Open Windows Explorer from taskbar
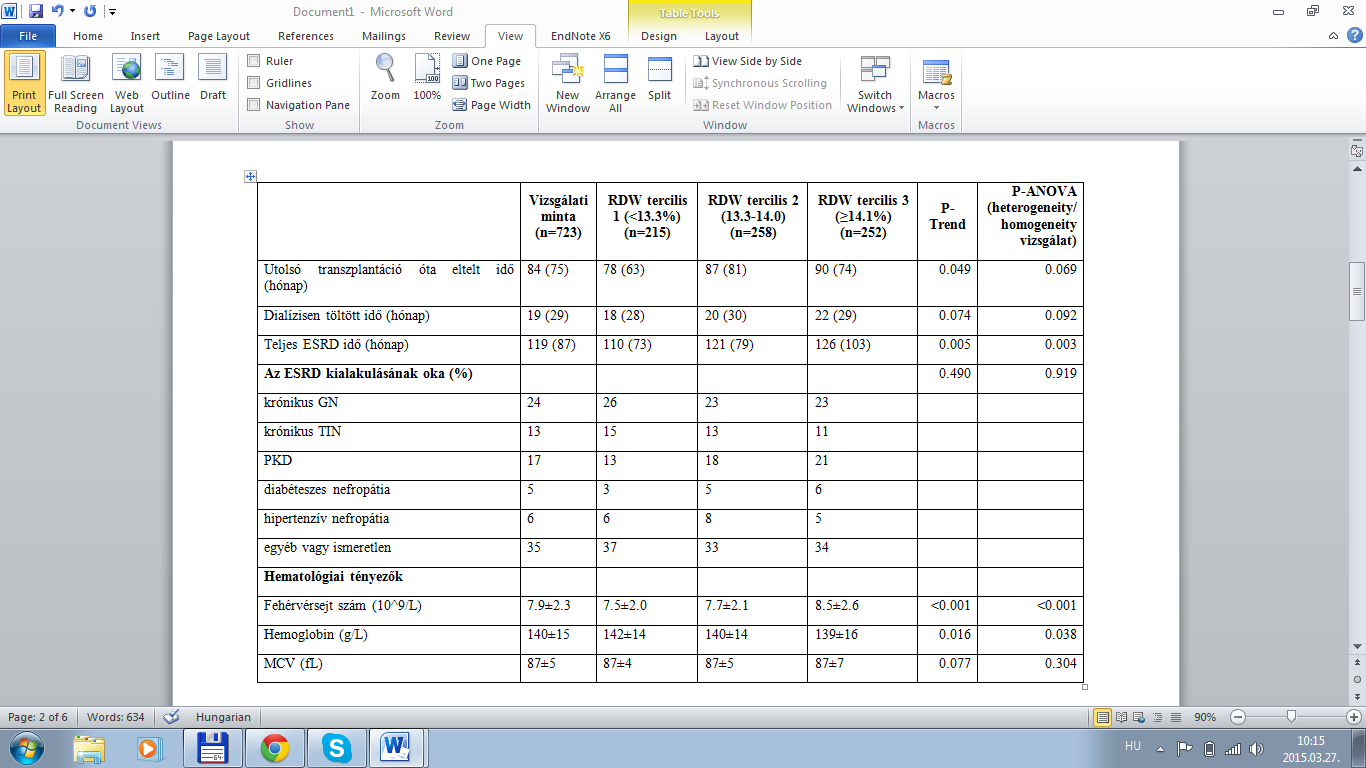This screenshot has width=1366, height=768. [90, 747]
